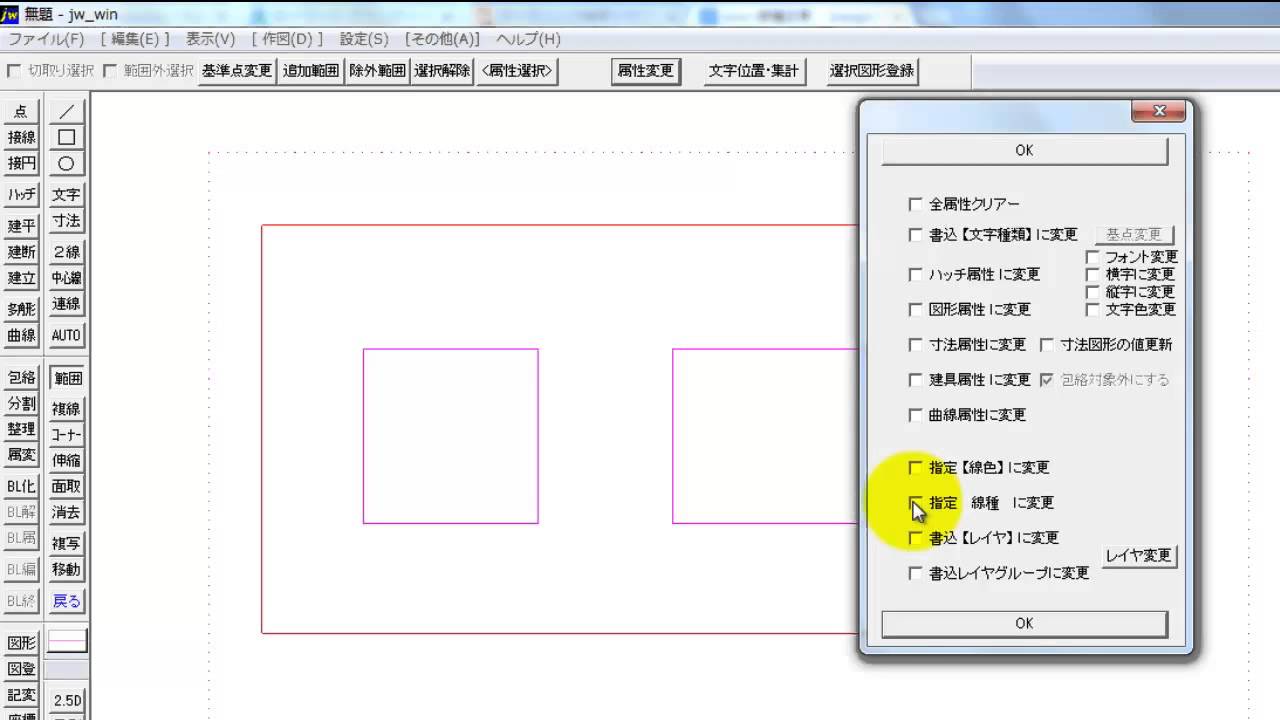
Task: Check フォント変更 checkbox
Action: [1093, 257]
